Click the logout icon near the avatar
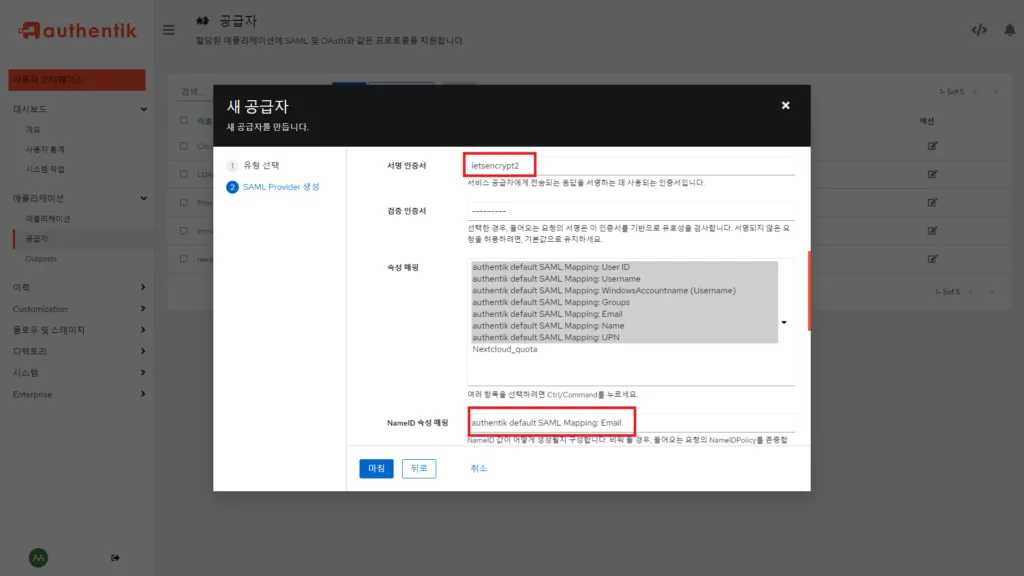 click(116, 557)
